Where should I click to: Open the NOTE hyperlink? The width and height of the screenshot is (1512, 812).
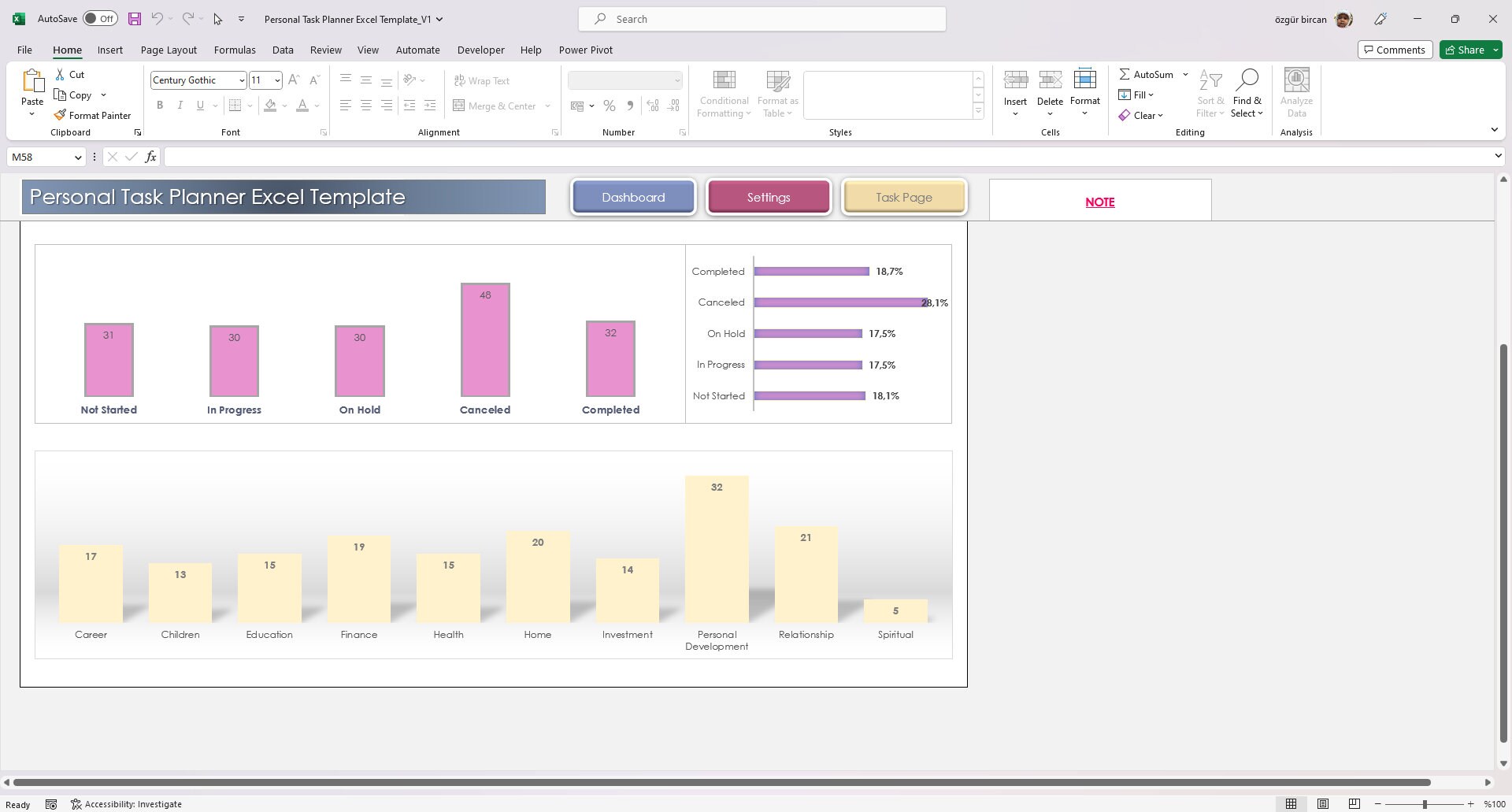[x=1099, y=202]
